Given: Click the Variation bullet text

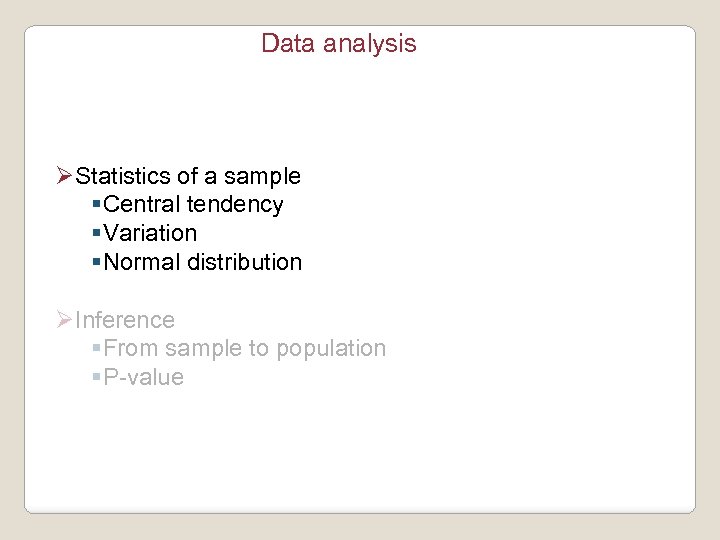Looking at the screenshot, I should click(x=150, y=233).
